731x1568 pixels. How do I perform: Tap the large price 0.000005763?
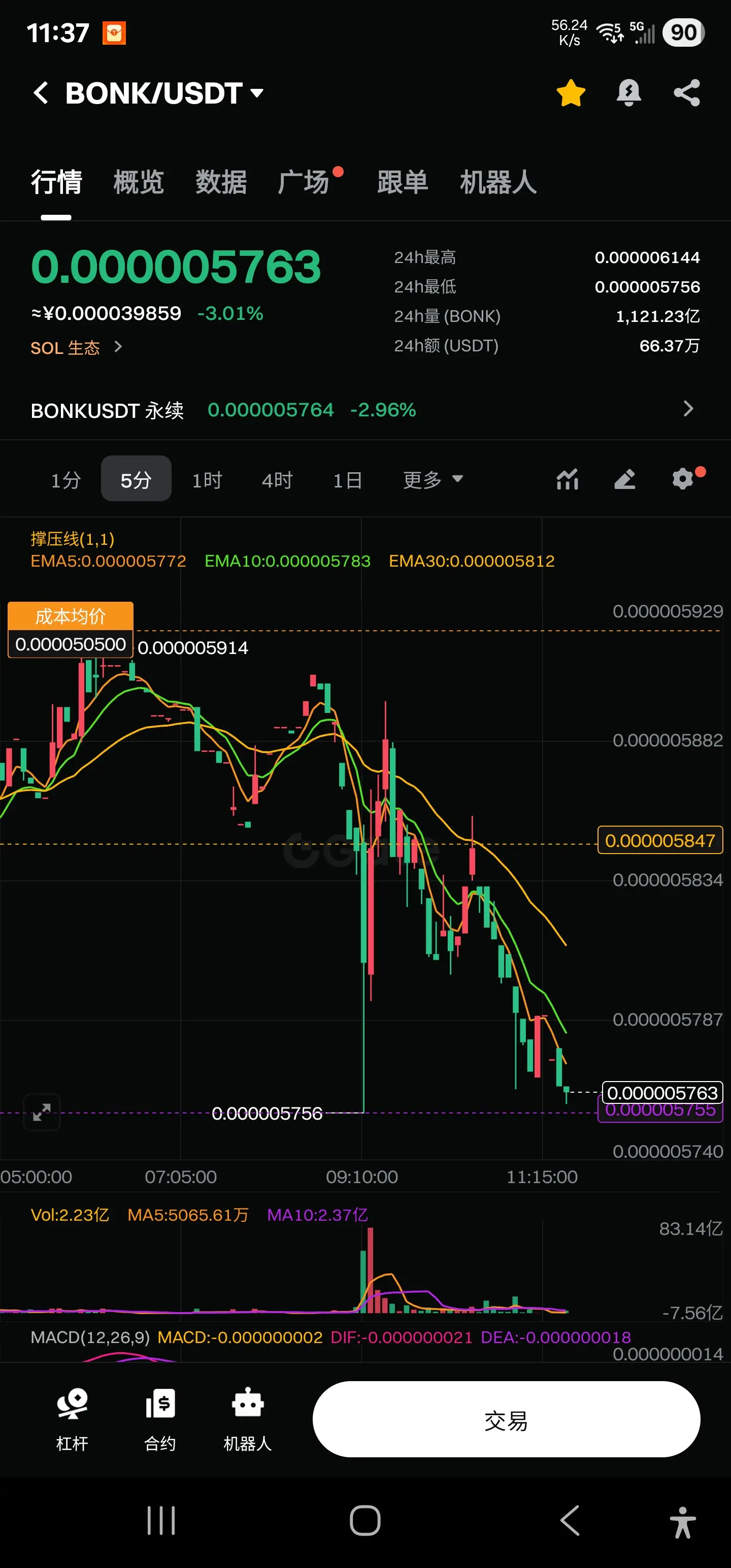(x=176, y=267)
